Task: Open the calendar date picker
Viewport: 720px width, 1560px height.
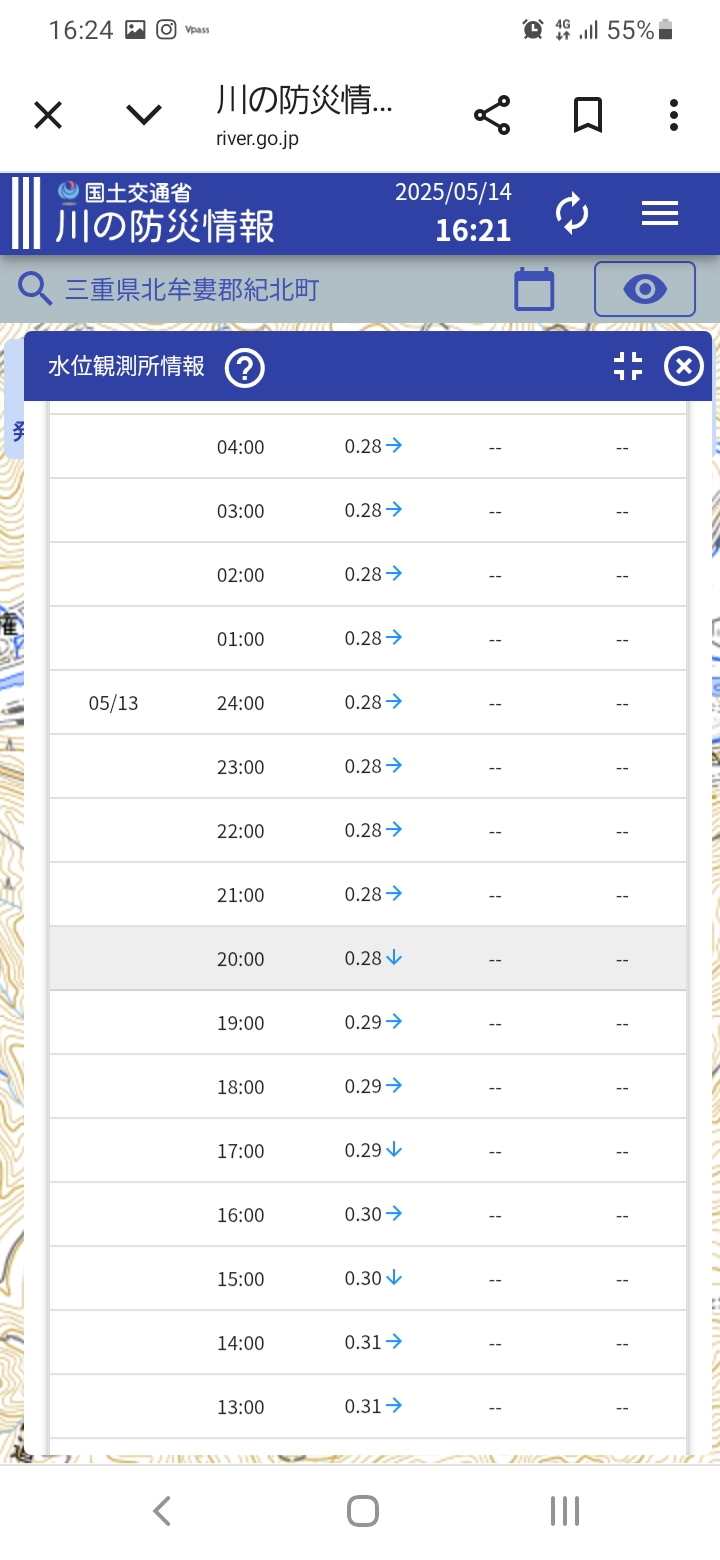Action: (x=534, y=290)
